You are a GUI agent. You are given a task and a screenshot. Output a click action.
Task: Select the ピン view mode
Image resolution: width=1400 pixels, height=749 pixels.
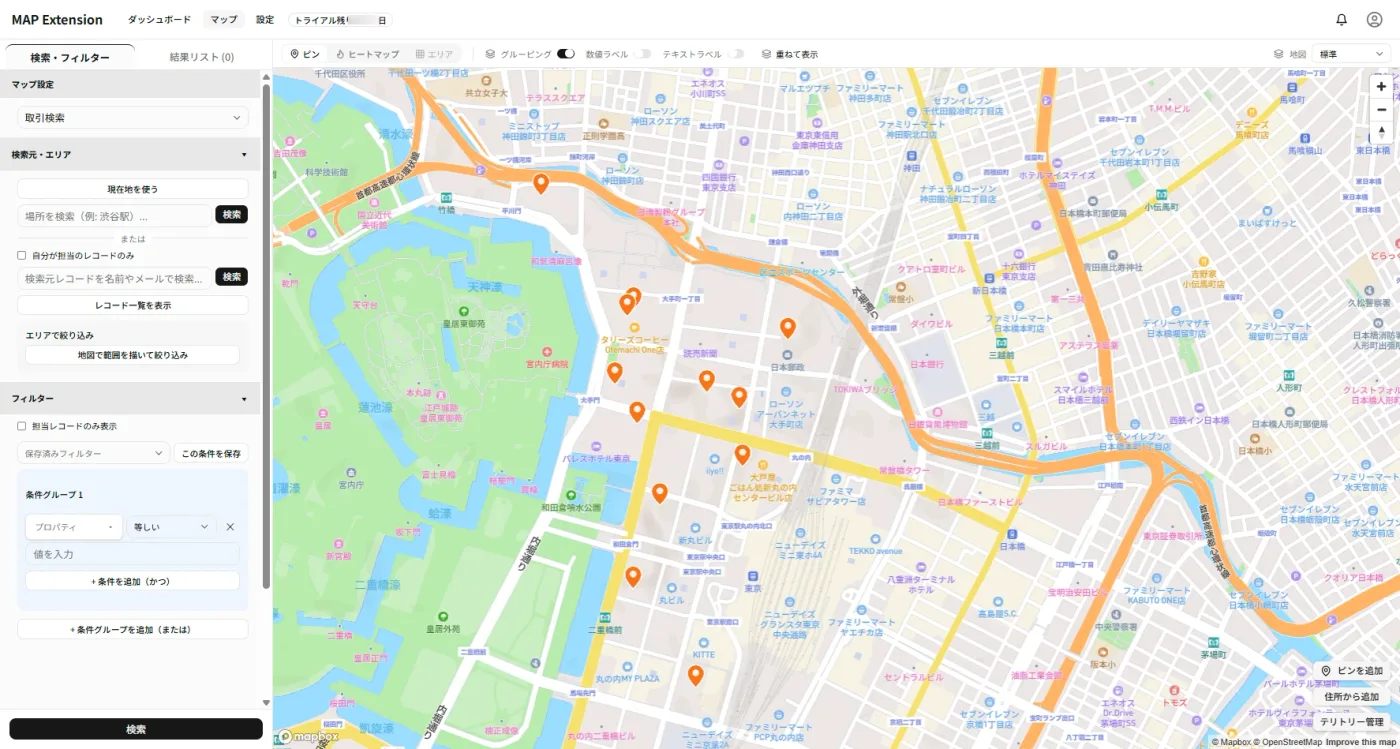pyautogui.click(x=305, y=54)
